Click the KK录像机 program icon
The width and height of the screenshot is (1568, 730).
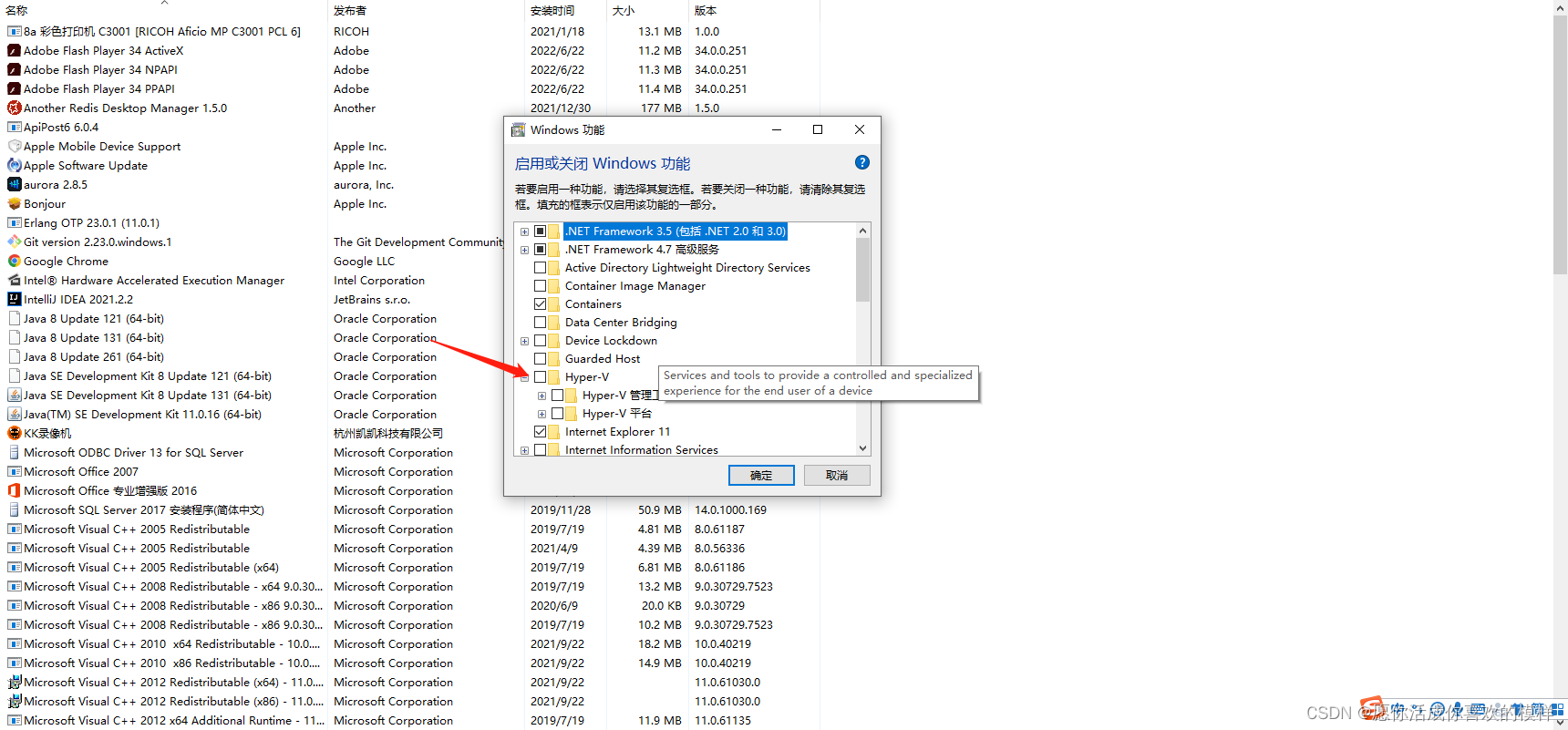point(15,433)
